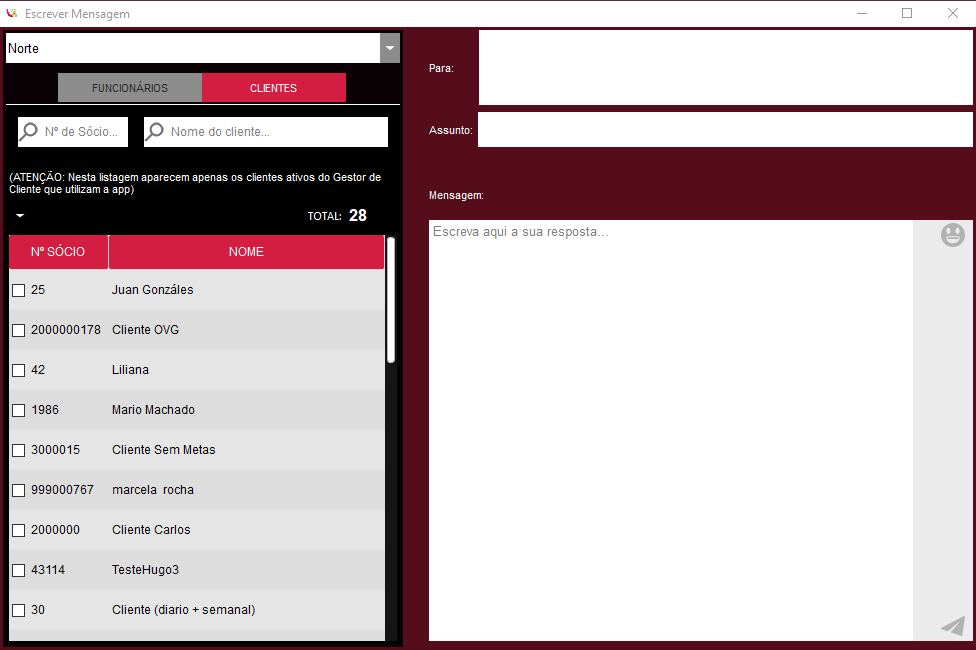Click member number 3000015

pos(55,450)
